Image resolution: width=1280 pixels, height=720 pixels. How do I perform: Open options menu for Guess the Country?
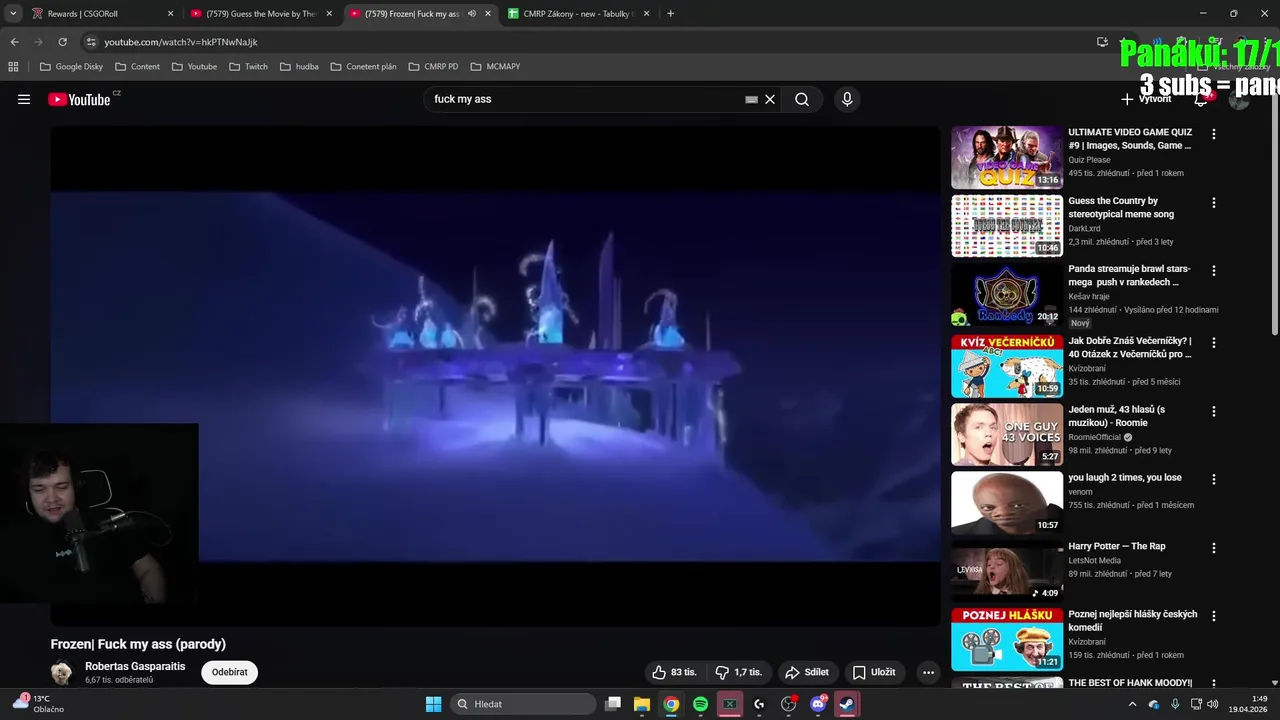pos(1214,203)
